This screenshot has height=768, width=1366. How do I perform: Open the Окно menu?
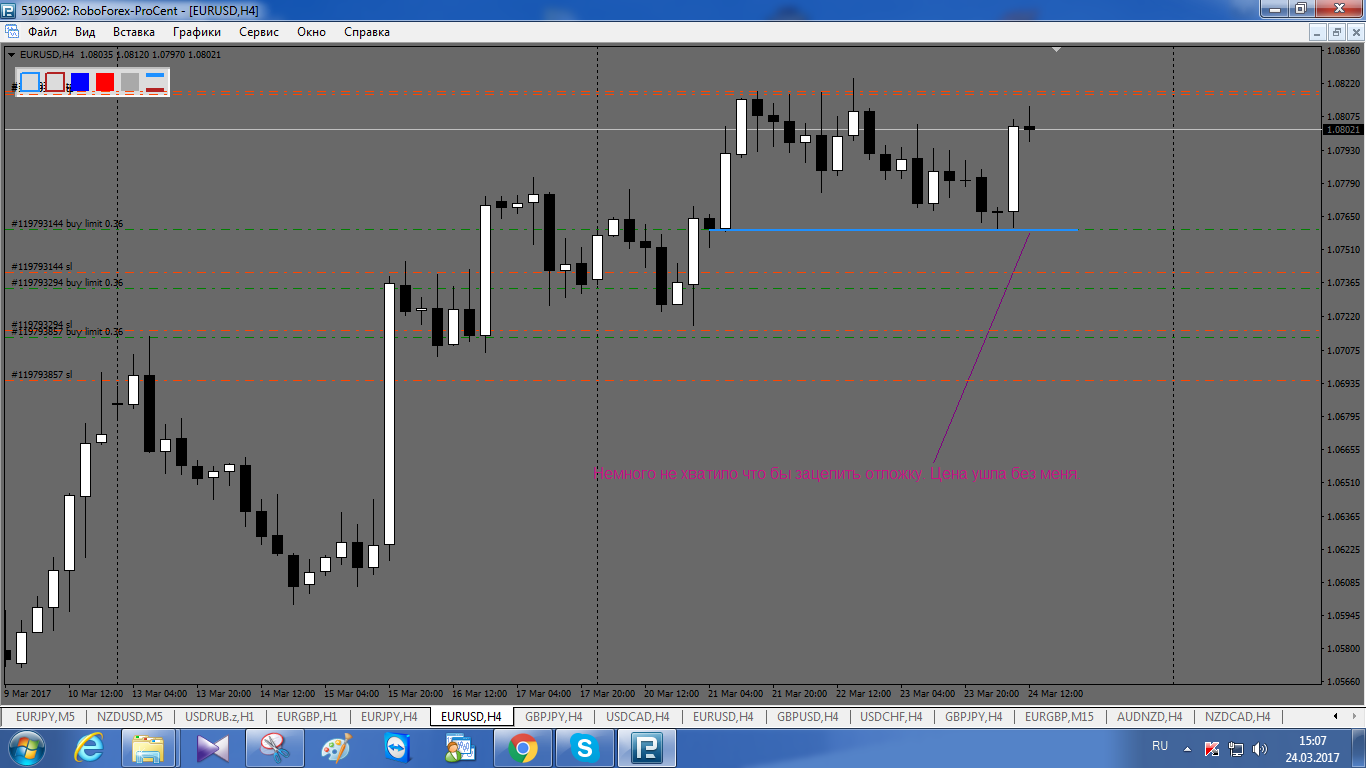(311, 32)
